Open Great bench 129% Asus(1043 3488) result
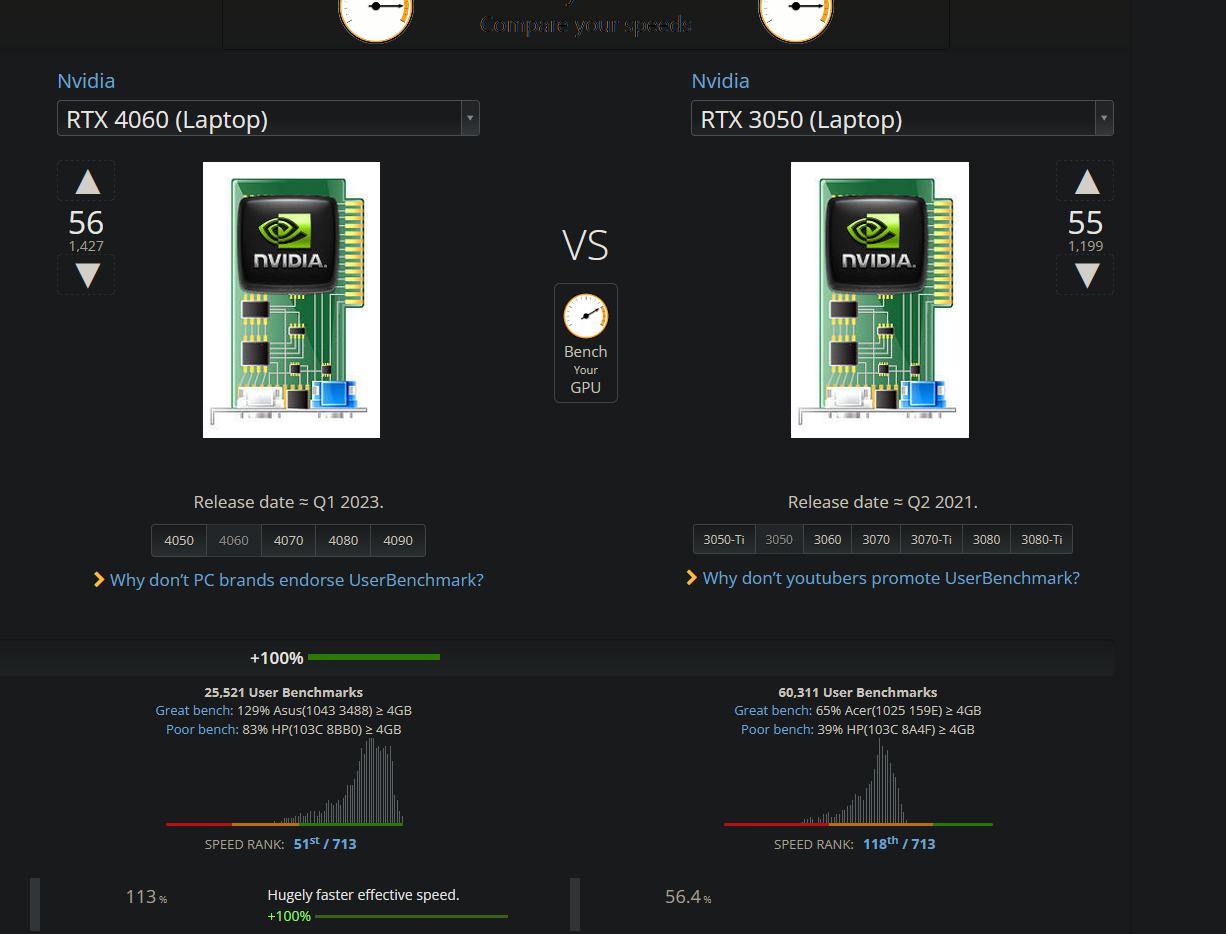Screen dimensions: 1226x934 284,711
